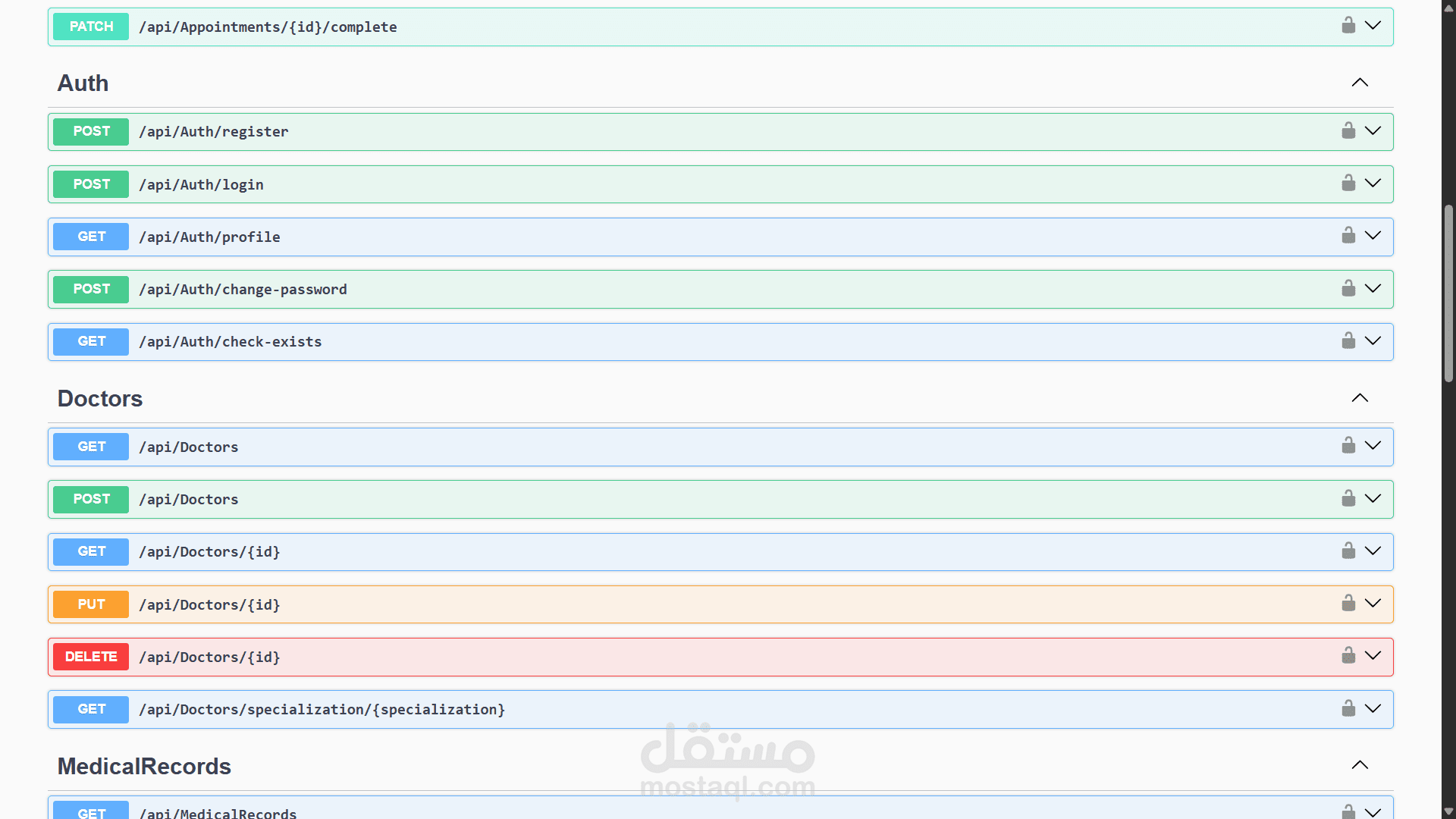Click lock on PATCH Appointments complete row

[1348, 26]
